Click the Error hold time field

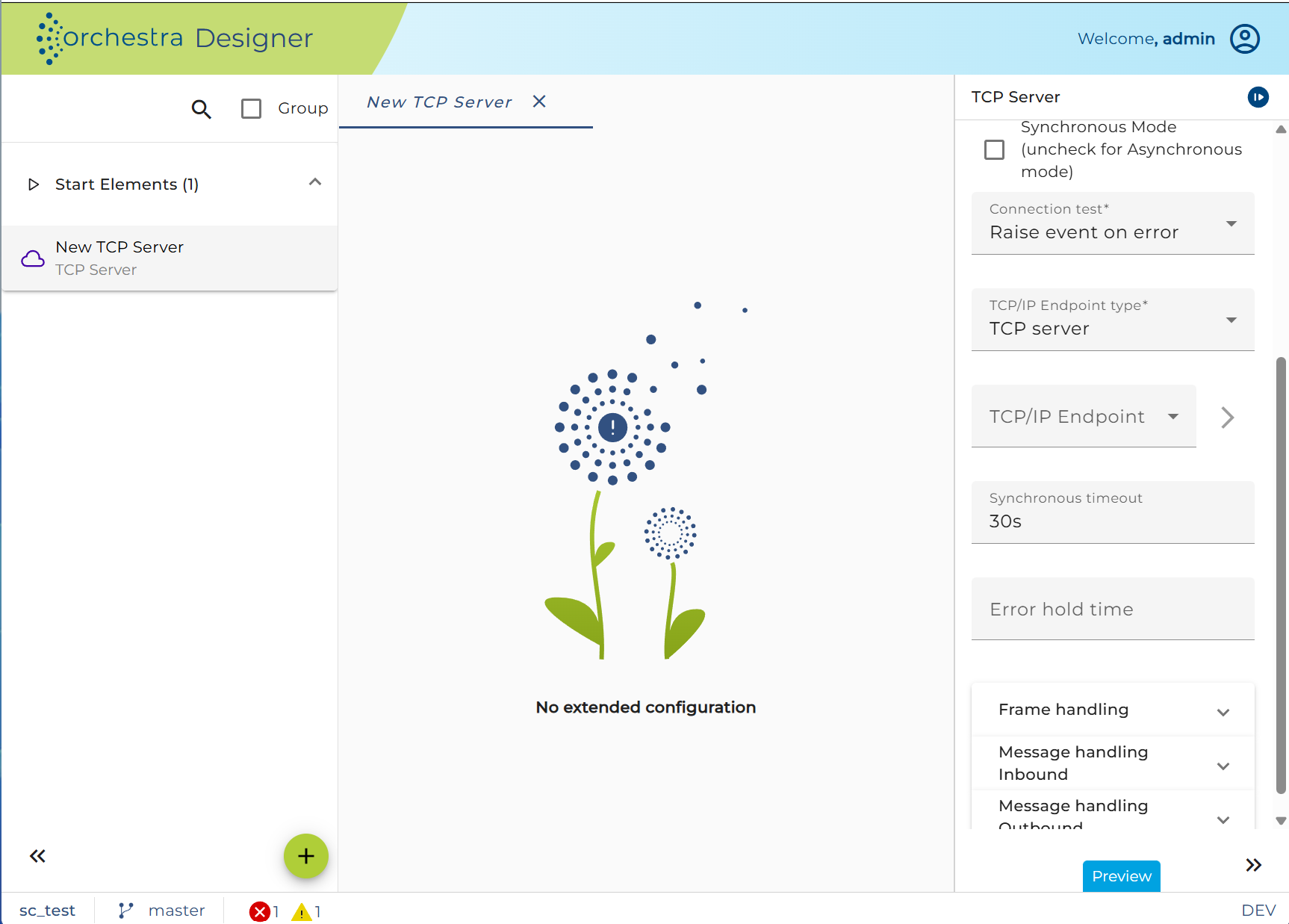point(1113,609)
